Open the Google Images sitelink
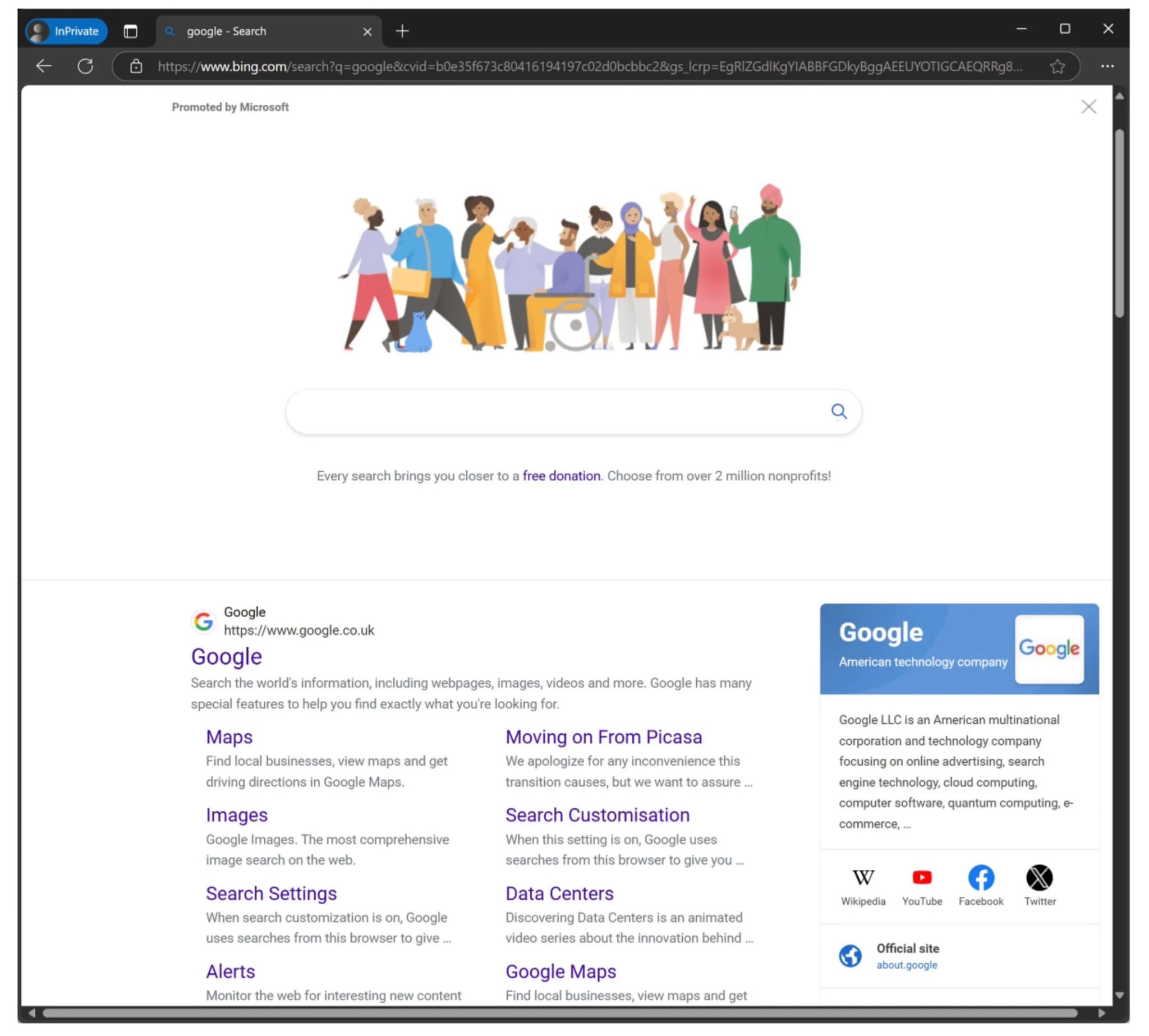 [236, 814]
